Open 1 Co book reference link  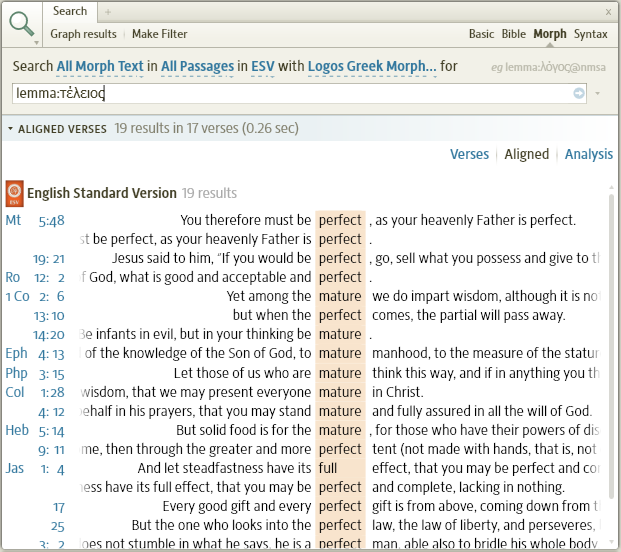click(17, 296)
